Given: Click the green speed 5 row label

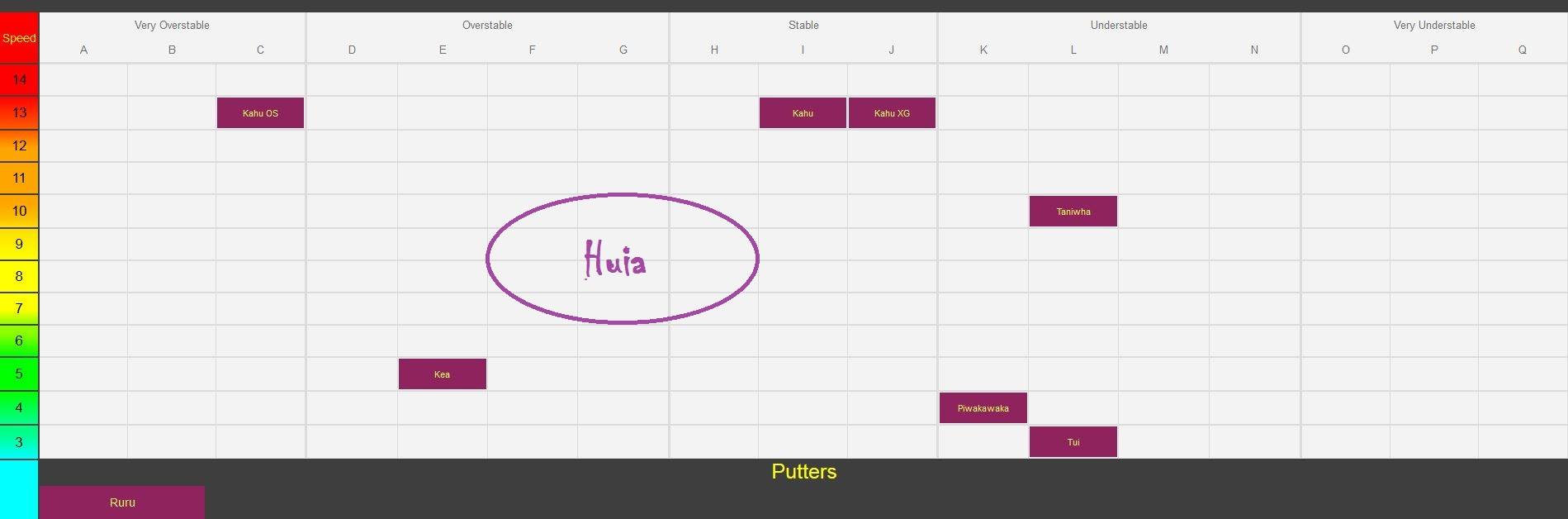Looking at the screenshot, I should pyautogui.click(x=19, y=374).
